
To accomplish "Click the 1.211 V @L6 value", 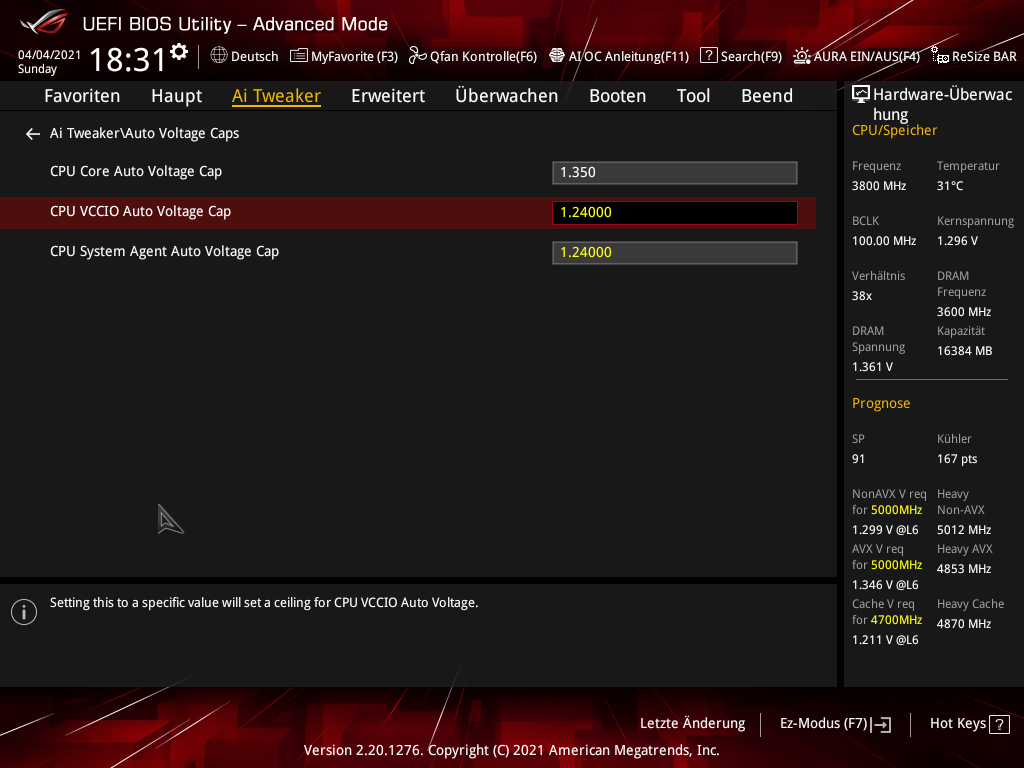I will coord(885,640).
